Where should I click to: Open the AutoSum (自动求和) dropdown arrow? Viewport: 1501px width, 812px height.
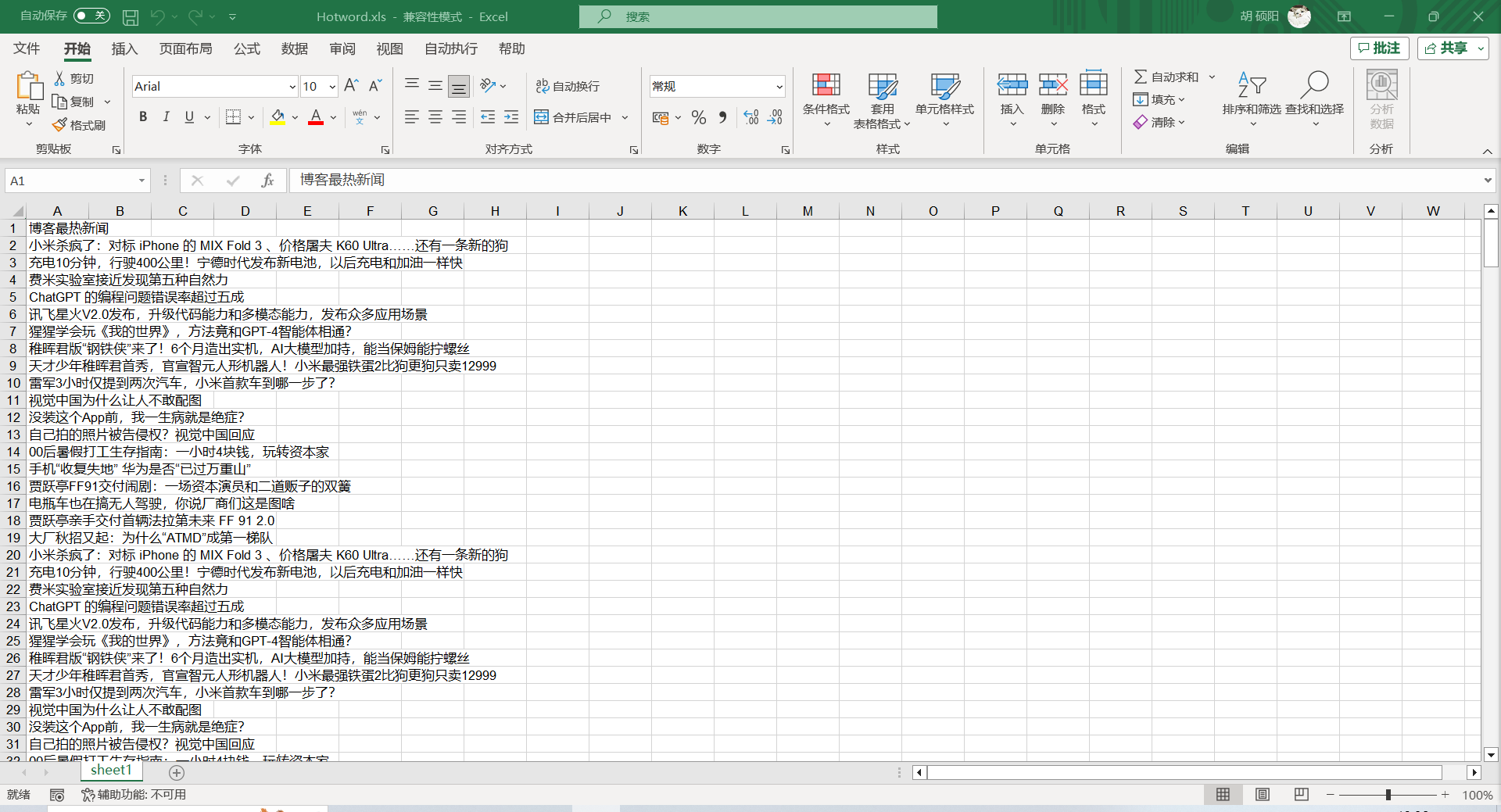(1212, 77)
